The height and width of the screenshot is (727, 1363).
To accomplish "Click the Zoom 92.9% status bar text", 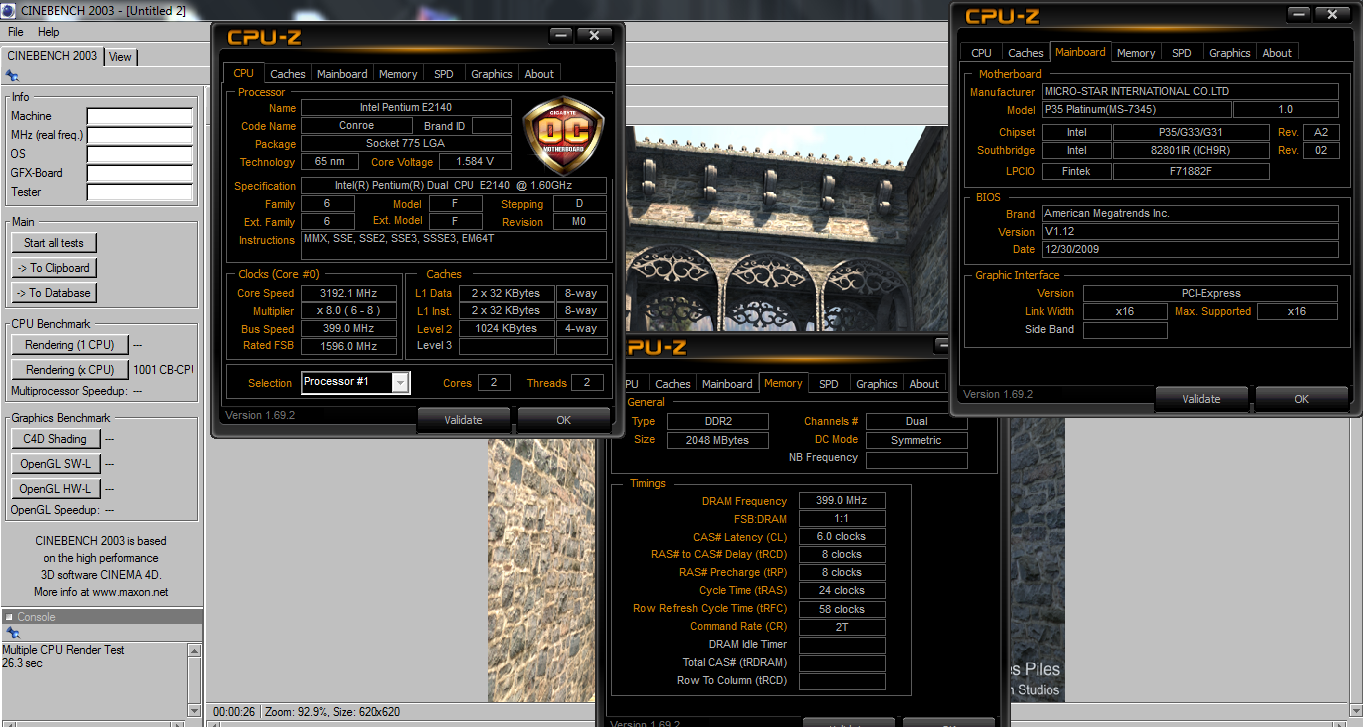I will pos(332,712).
